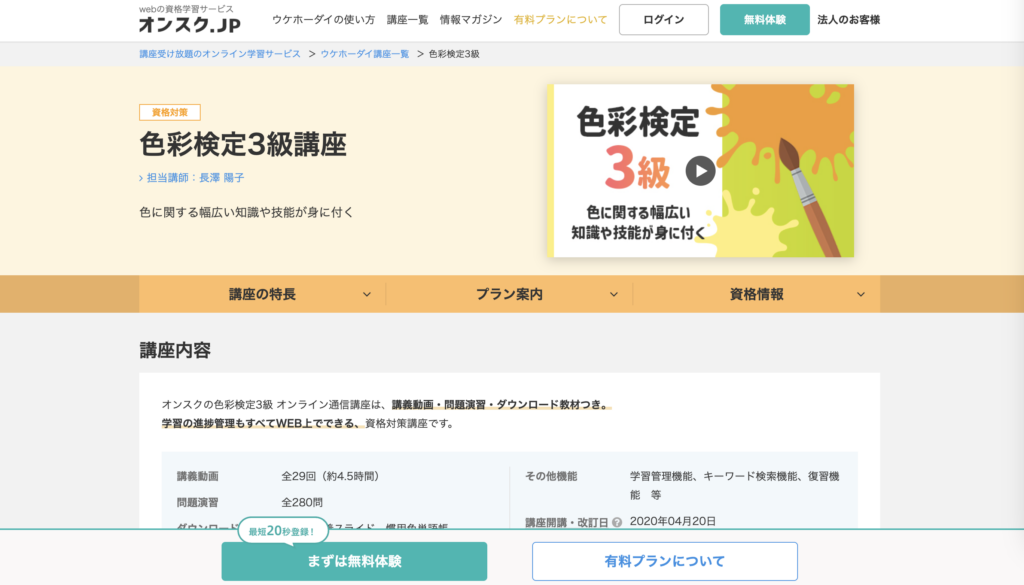
Task: Go to ウケホーダイ講座一覧 breadcrumb link
Action: coord(365,54)
